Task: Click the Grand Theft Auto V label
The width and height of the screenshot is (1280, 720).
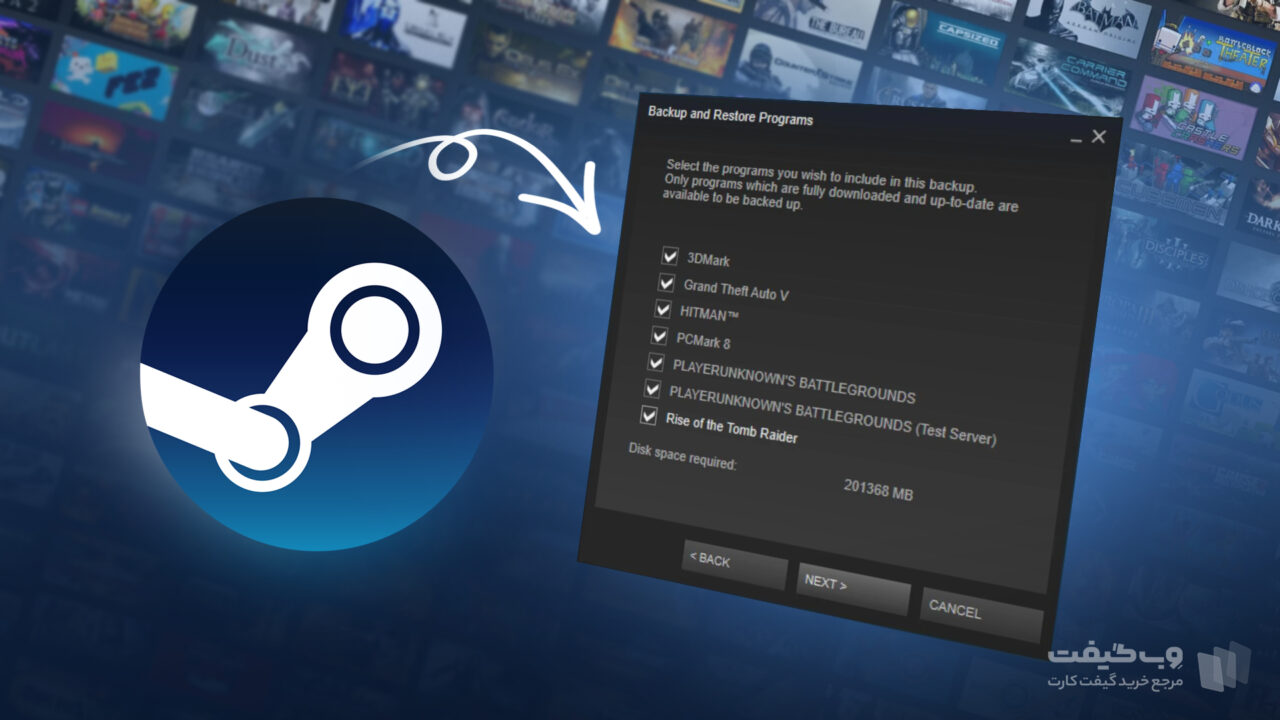Action: pyautogui.click(x=736, y=290)
